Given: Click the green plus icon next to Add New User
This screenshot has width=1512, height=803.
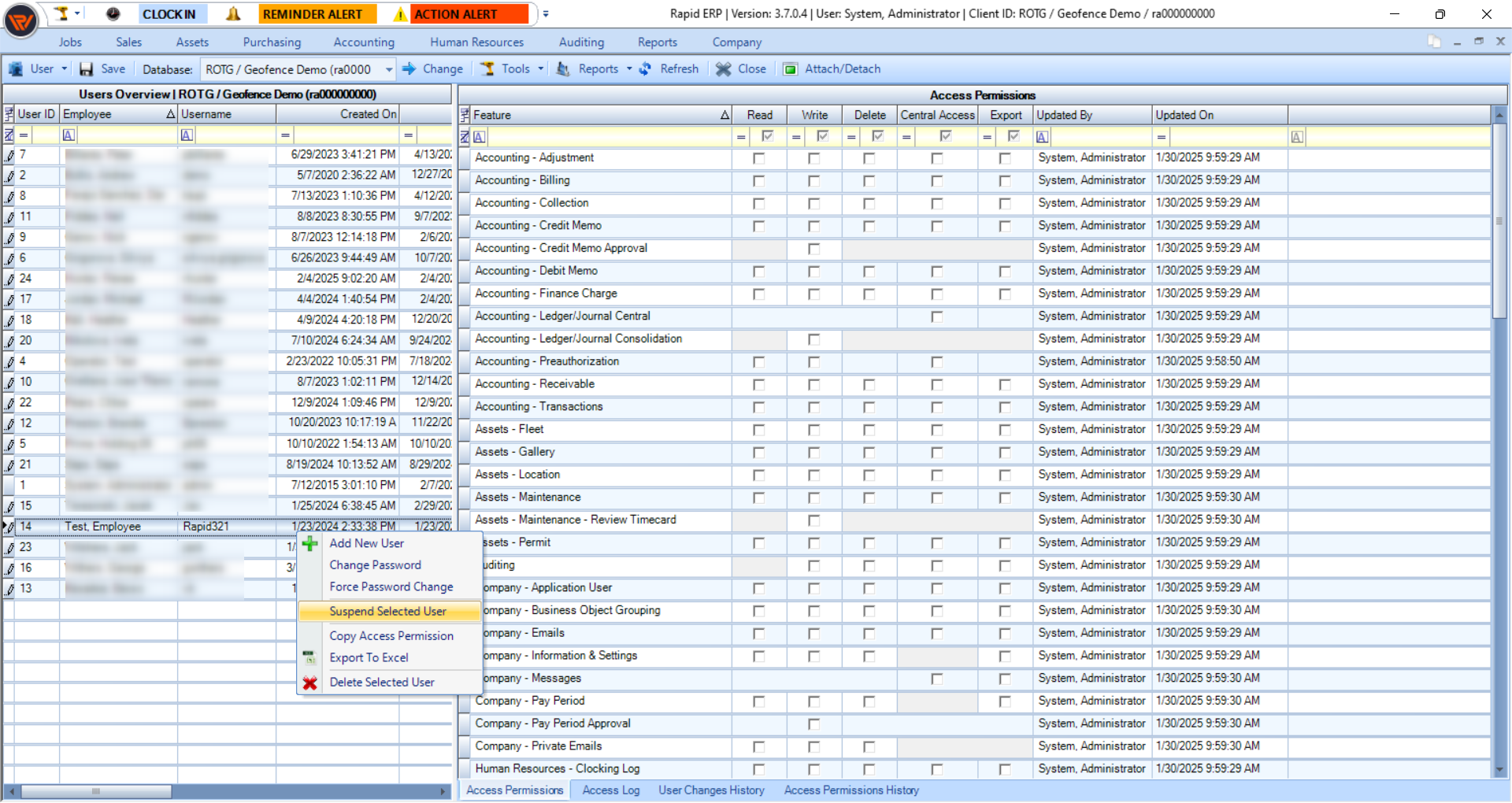Looking at the screenshot, I should pos(310,543).
